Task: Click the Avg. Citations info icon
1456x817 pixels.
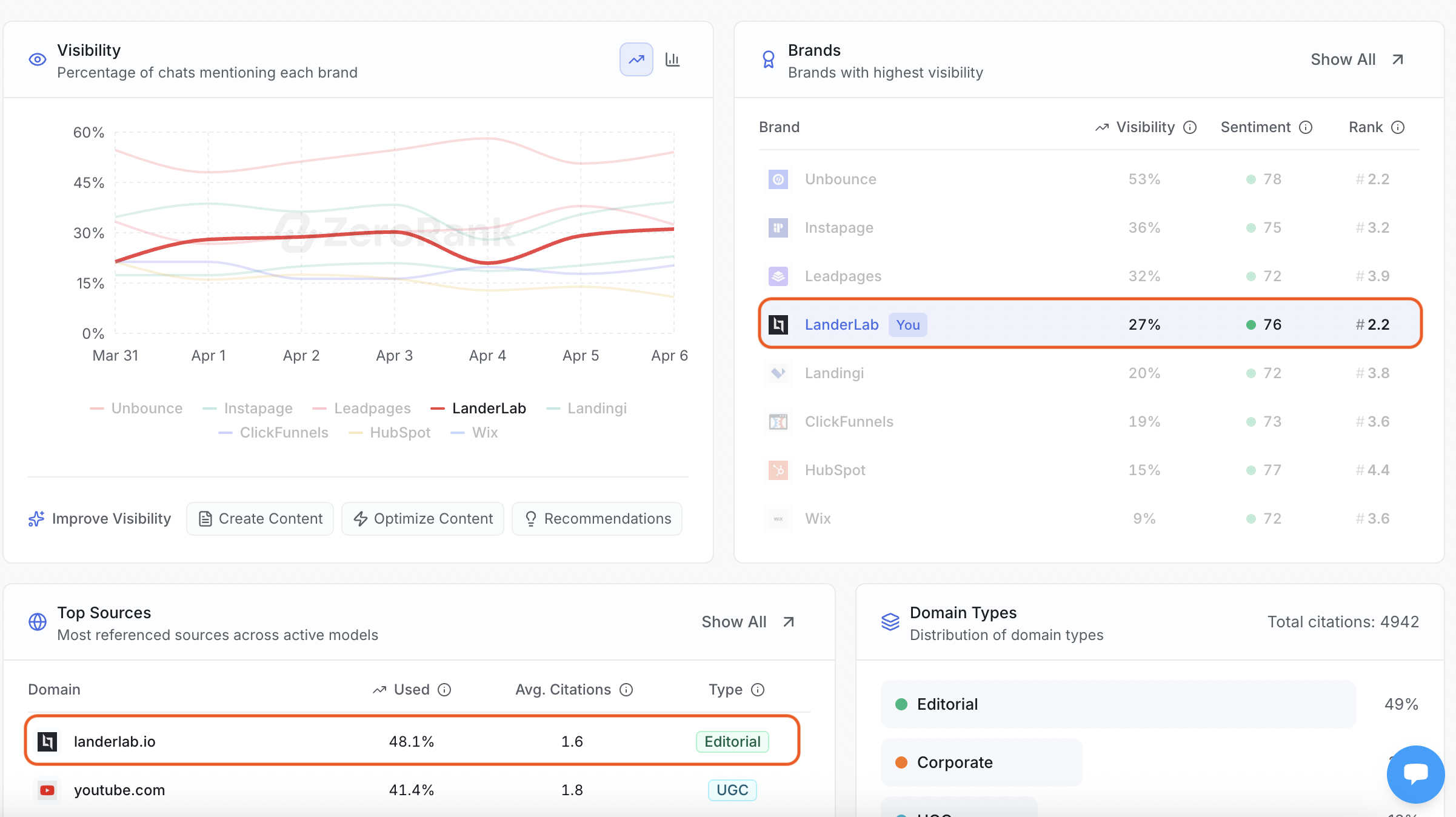Action: [x=626, y=690]
